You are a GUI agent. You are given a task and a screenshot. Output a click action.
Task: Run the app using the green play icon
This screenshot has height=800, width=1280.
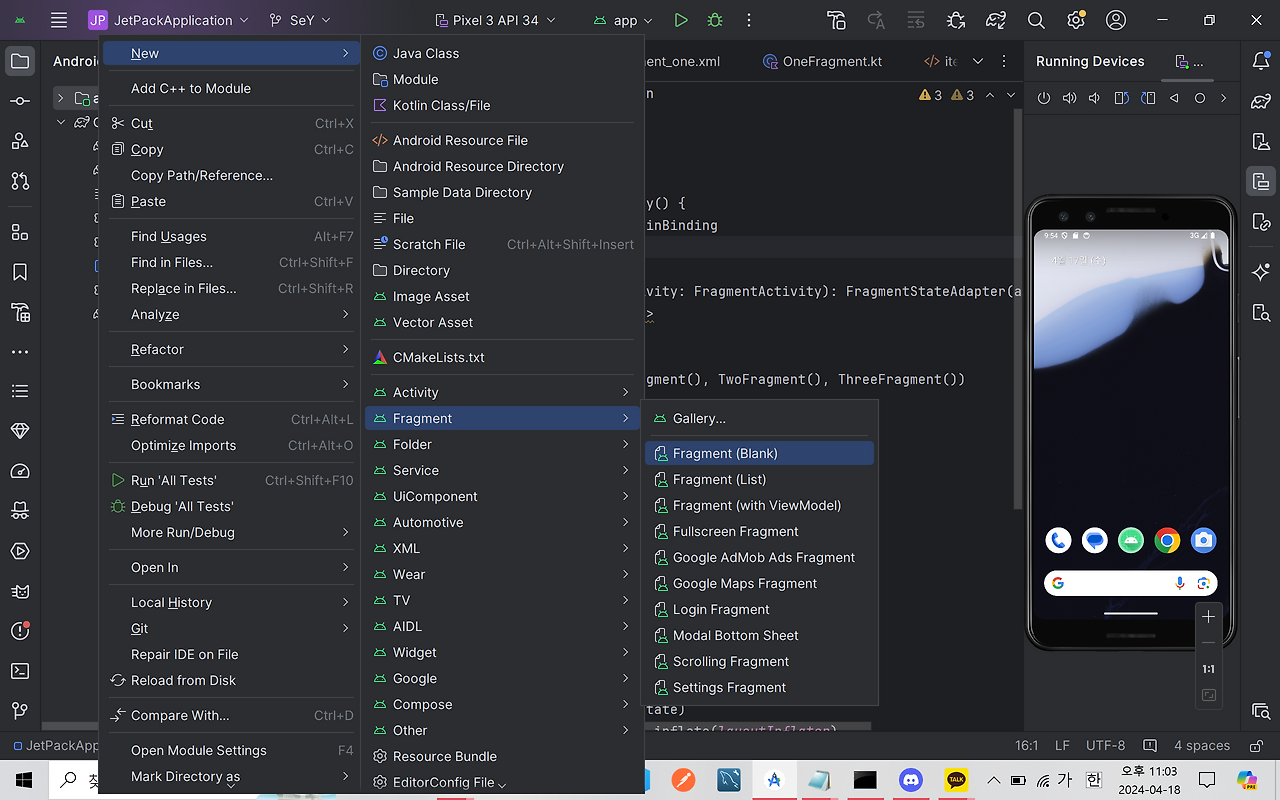tap(683, 20)
